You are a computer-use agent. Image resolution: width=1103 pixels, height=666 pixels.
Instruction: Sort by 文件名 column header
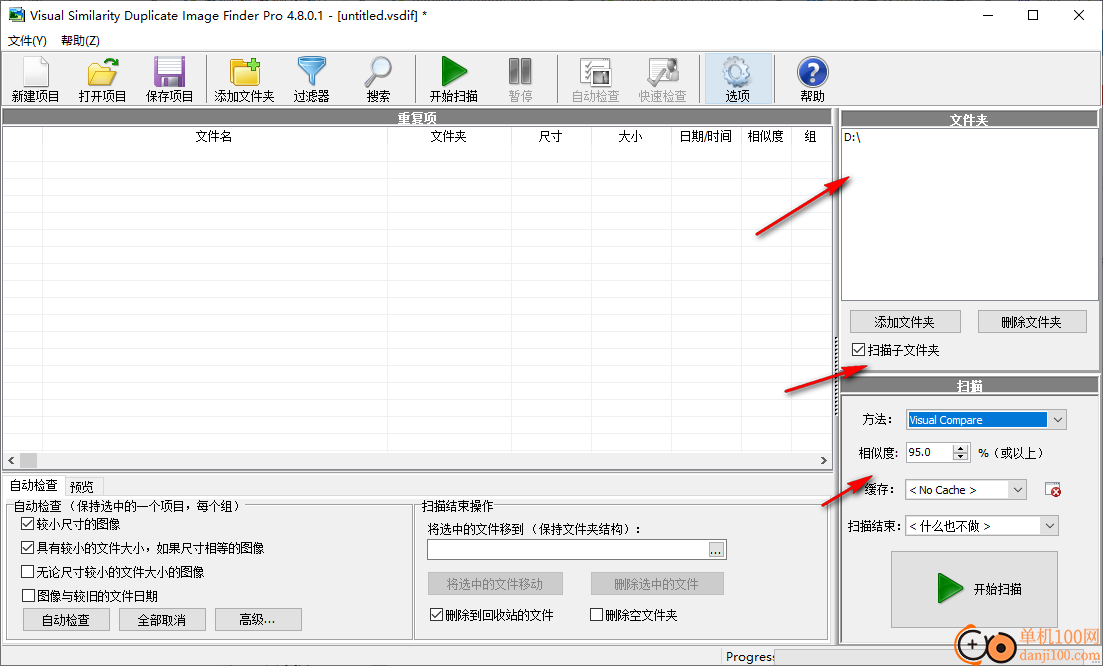(215, 136)
